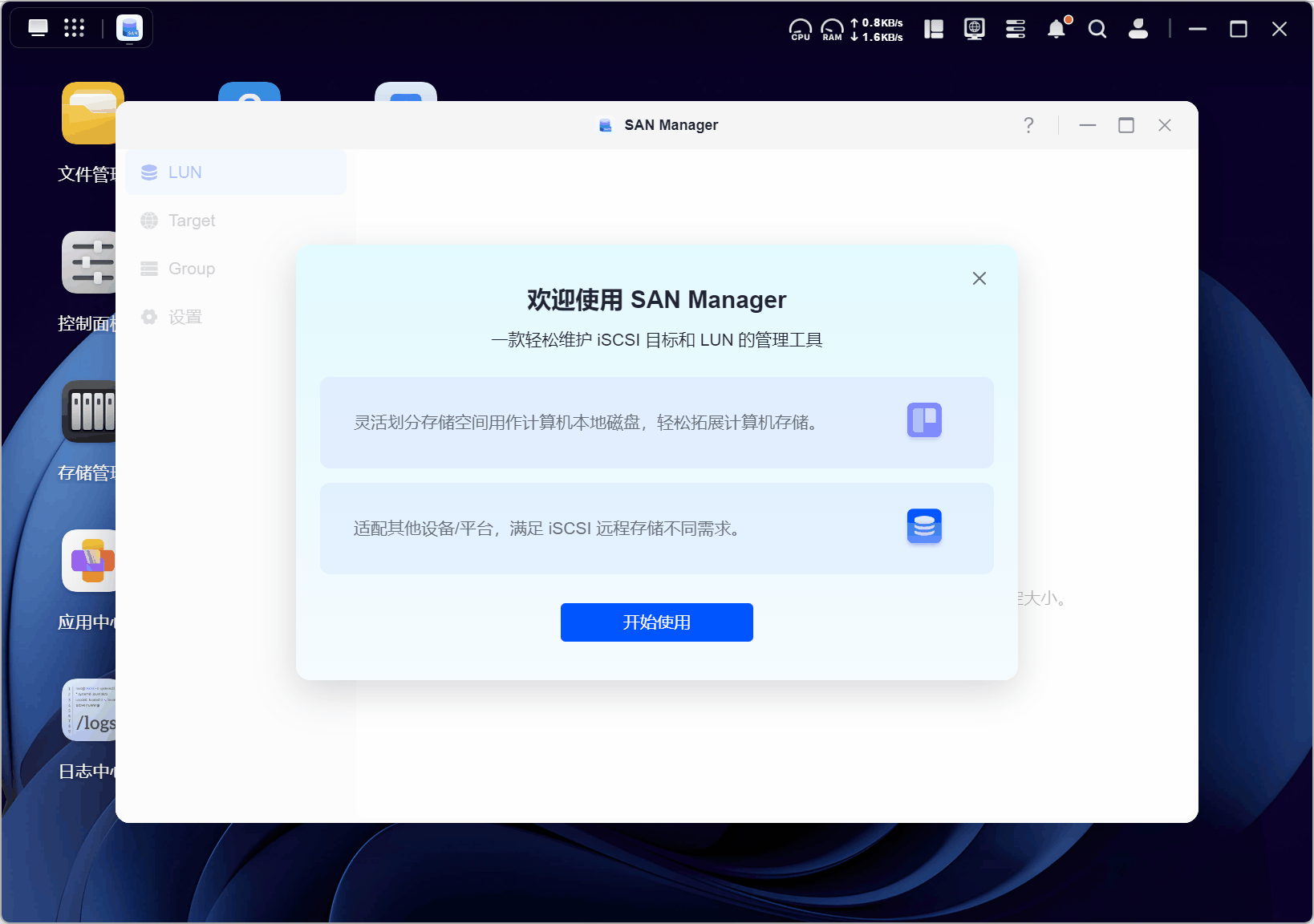Click the iSCSI 目标和 LUN subtitle text
Screen dimensions: 1314x924
pos(657,340)
